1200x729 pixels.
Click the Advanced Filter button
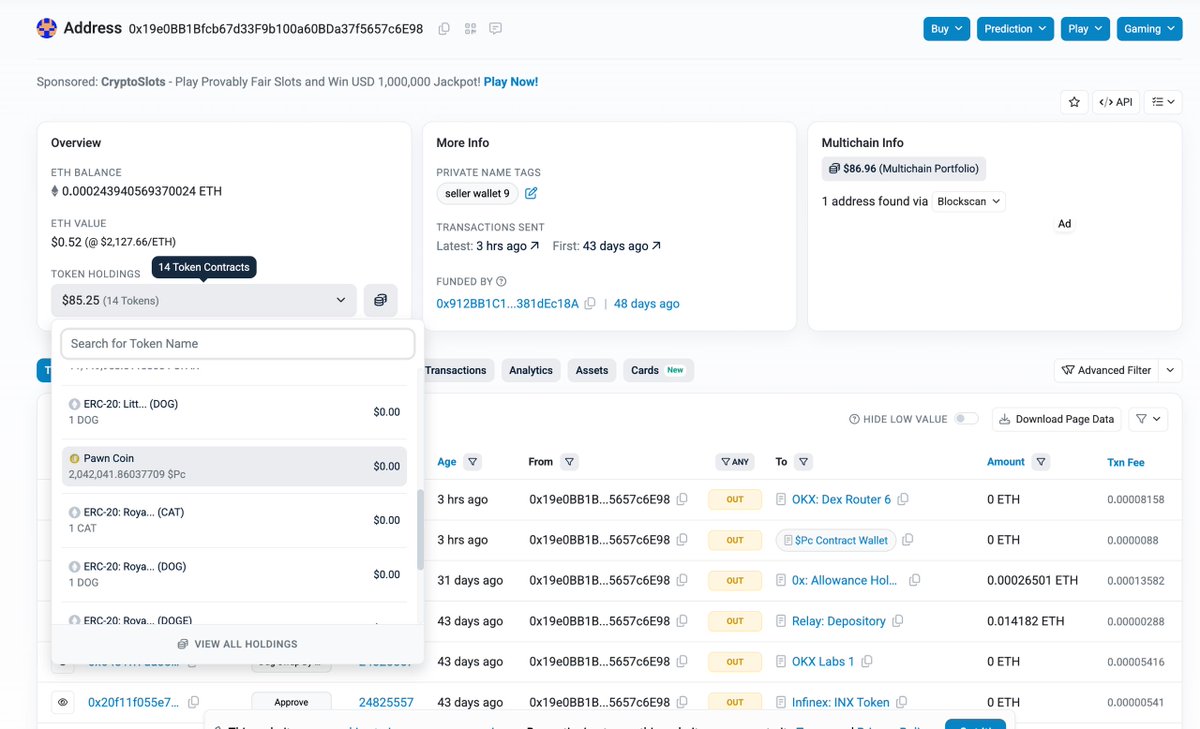[x=1107, y=370]
